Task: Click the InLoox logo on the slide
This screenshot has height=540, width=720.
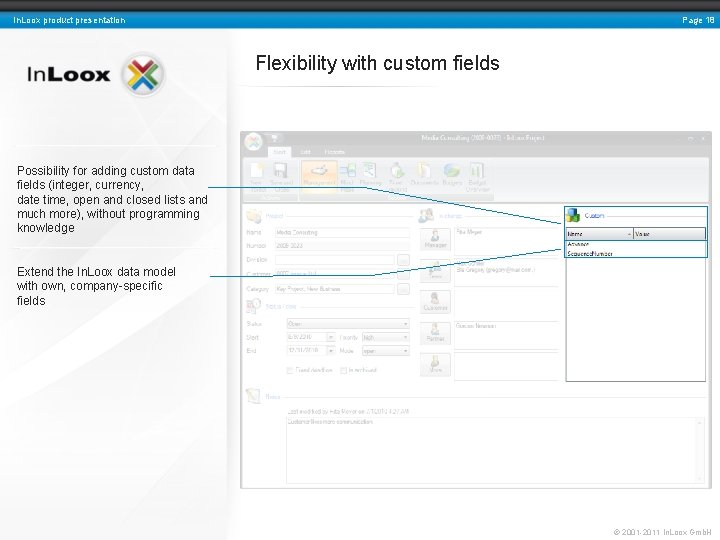Action: [95, 74]
